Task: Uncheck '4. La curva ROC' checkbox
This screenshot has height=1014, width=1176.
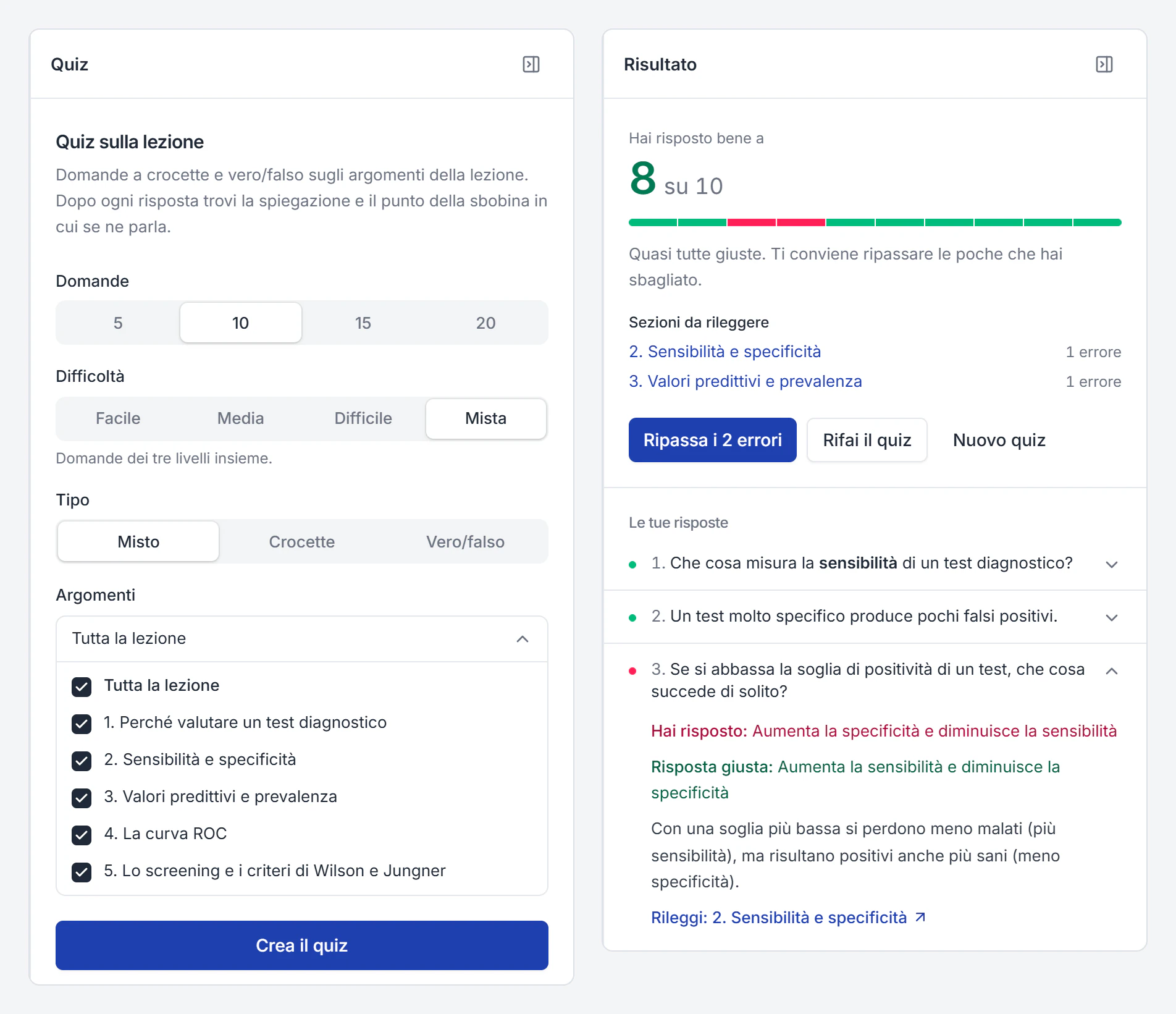Action: click(82, 834)
